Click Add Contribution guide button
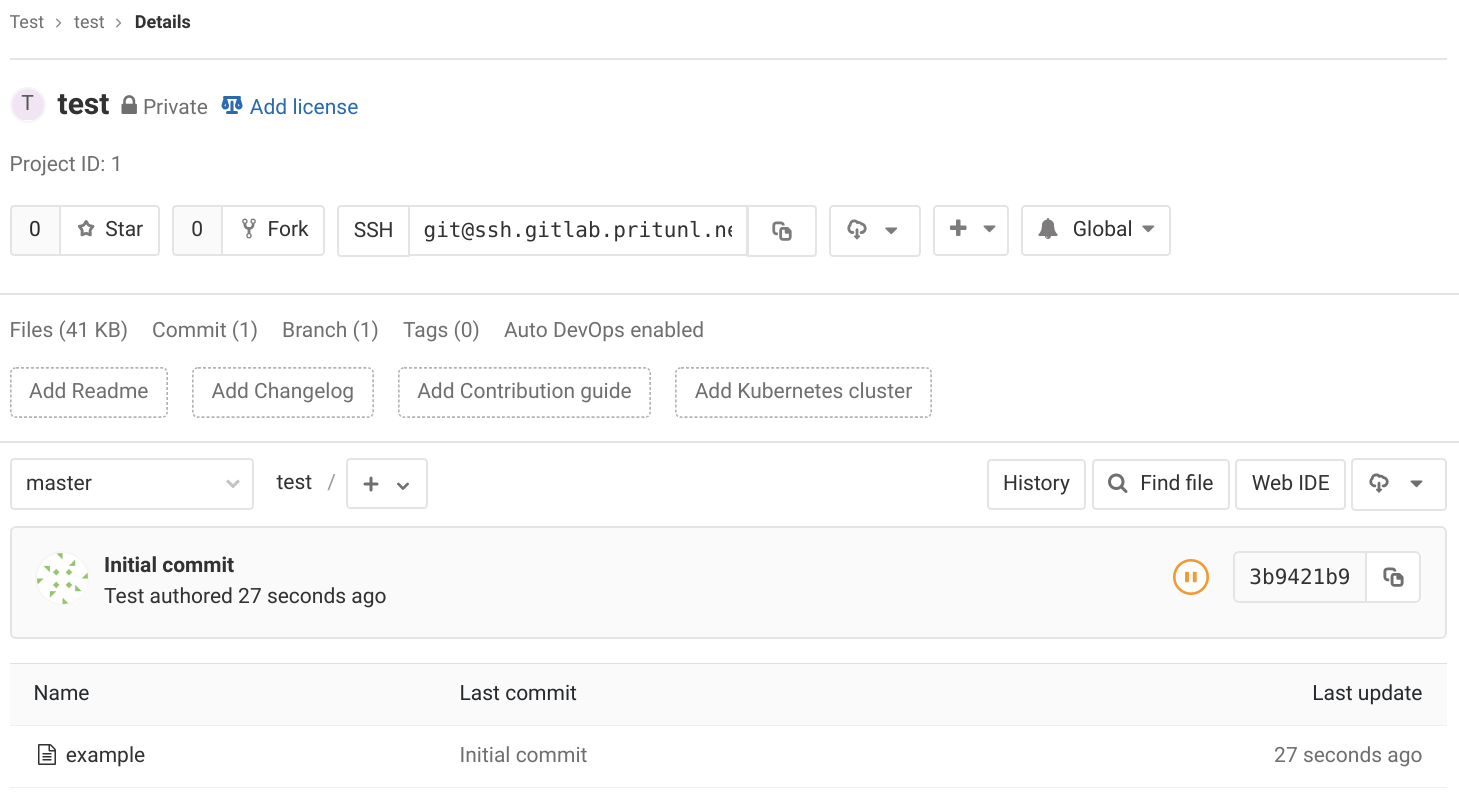Viewport: 1459px width, 802px height. tap(524, 392)
